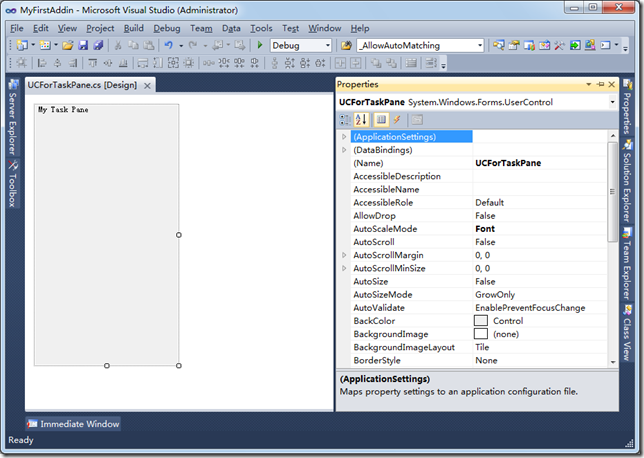Click the Paste toolbar icon

(x=149, y=45)
